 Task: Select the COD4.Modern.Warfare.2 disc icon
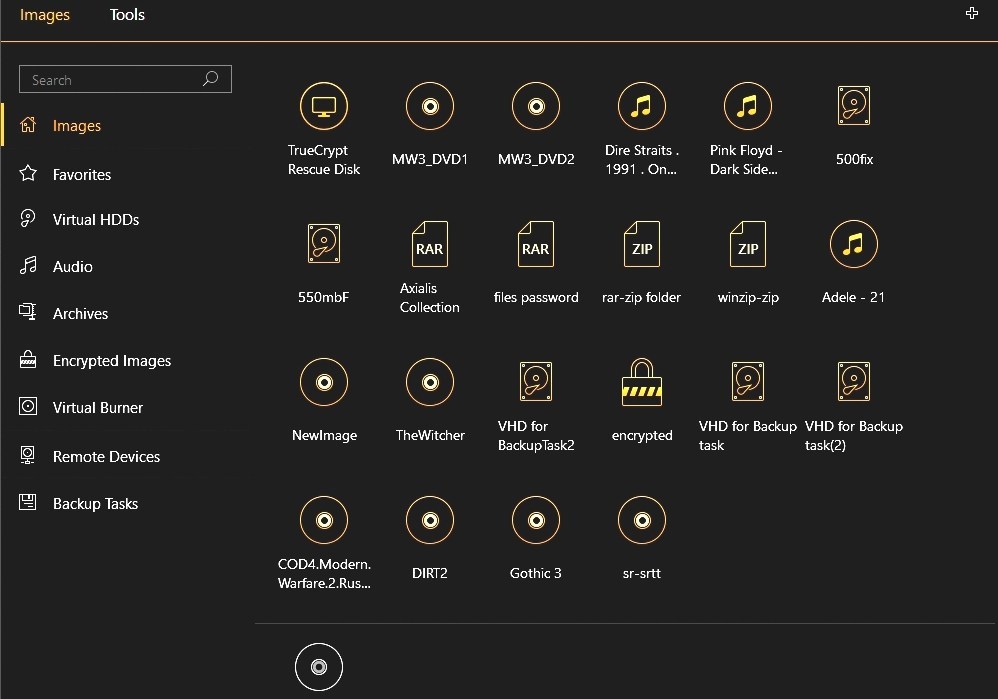tap(324, 520)
